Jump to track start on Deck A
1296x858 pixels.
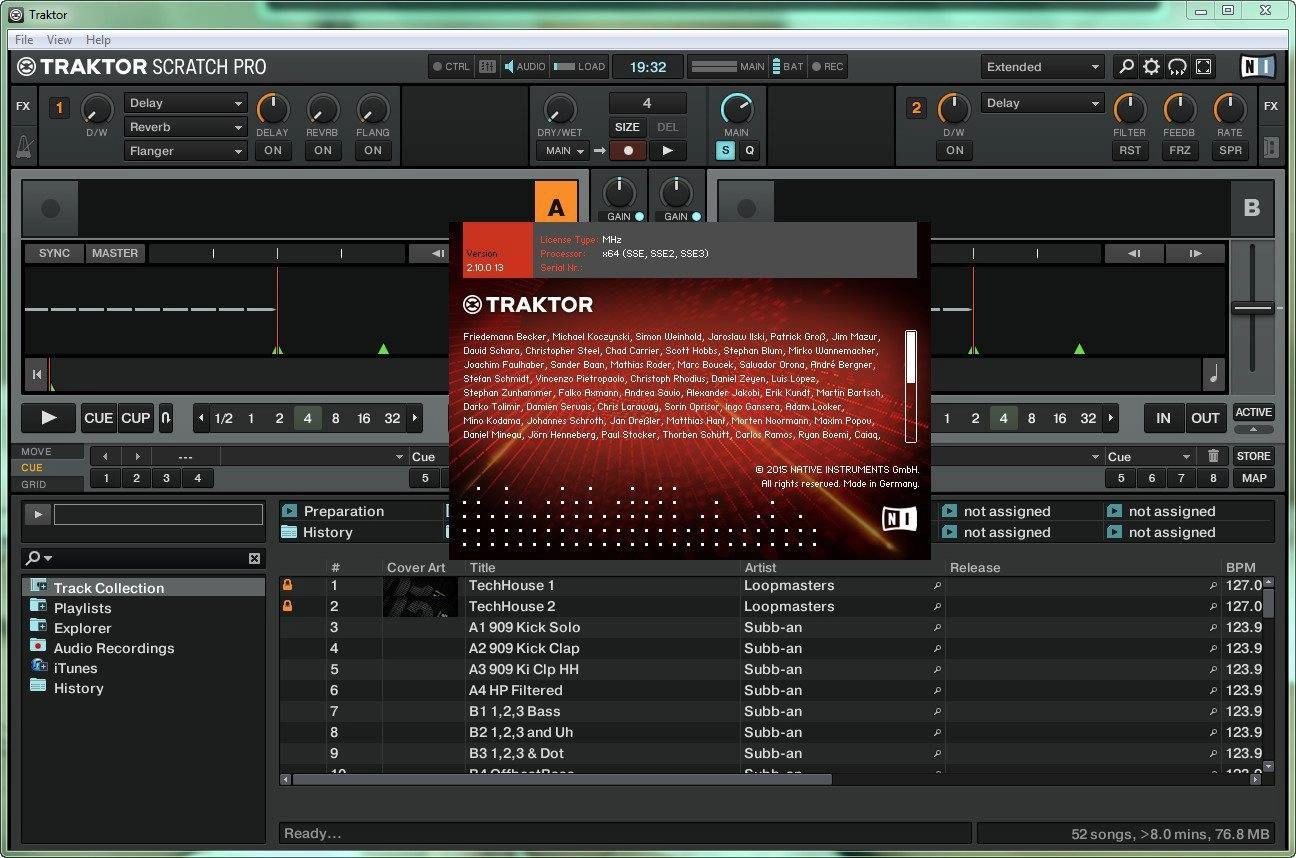[37, 374]
